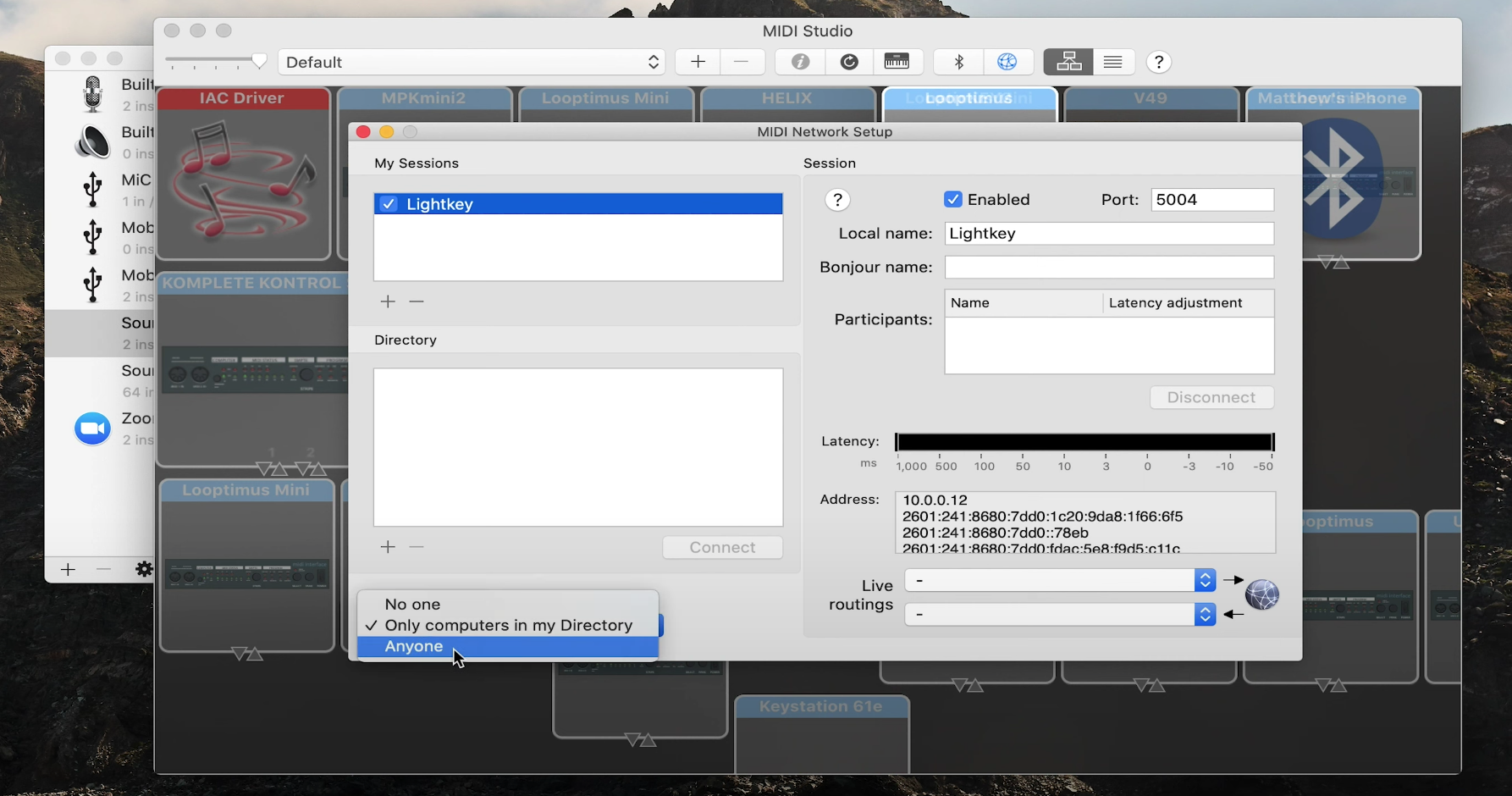
Task: Click the Connect button under Directory
Action: (x=722, y=547)
